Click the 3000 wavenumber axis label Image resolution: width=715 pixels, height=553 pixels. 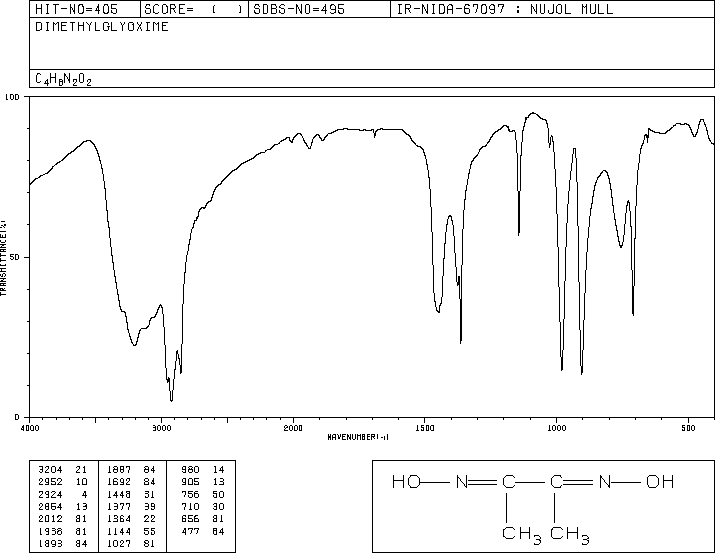point(161,428)
